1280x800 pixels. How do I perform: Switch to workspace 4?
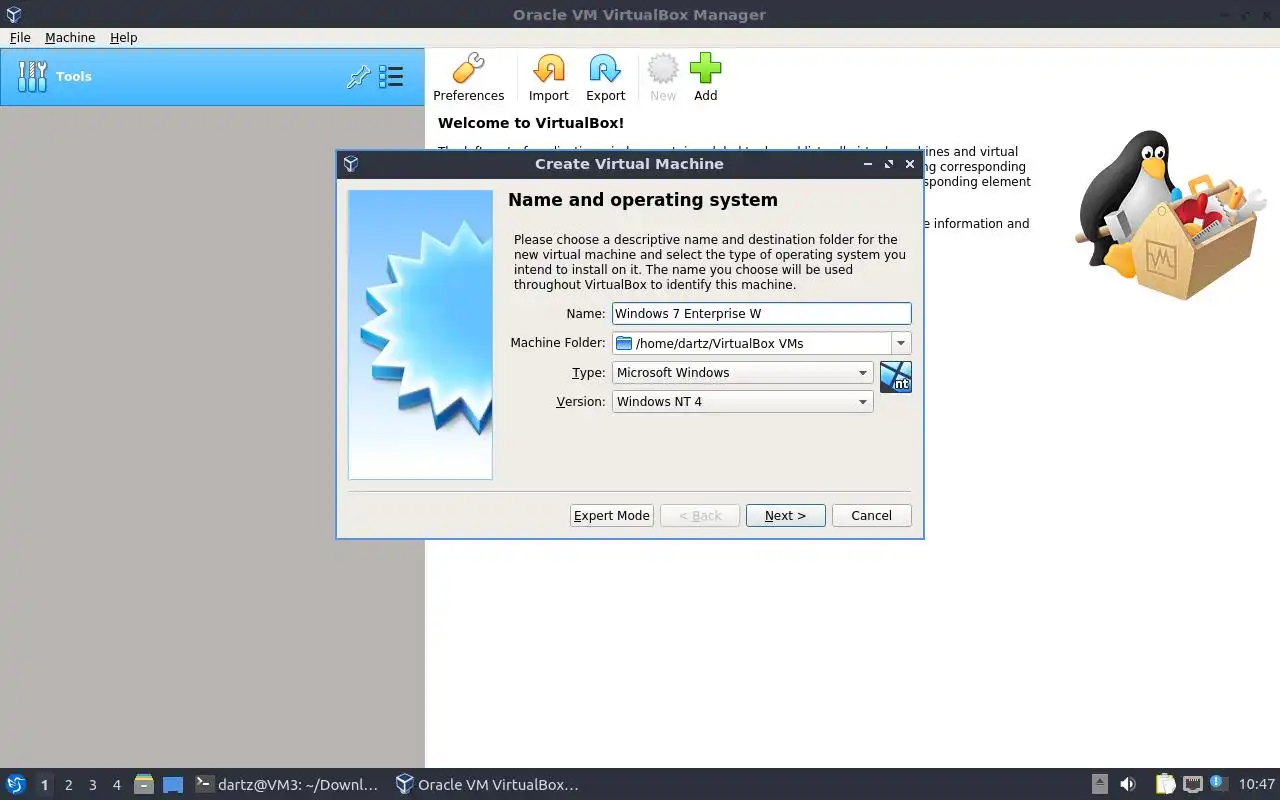[116, 785]
